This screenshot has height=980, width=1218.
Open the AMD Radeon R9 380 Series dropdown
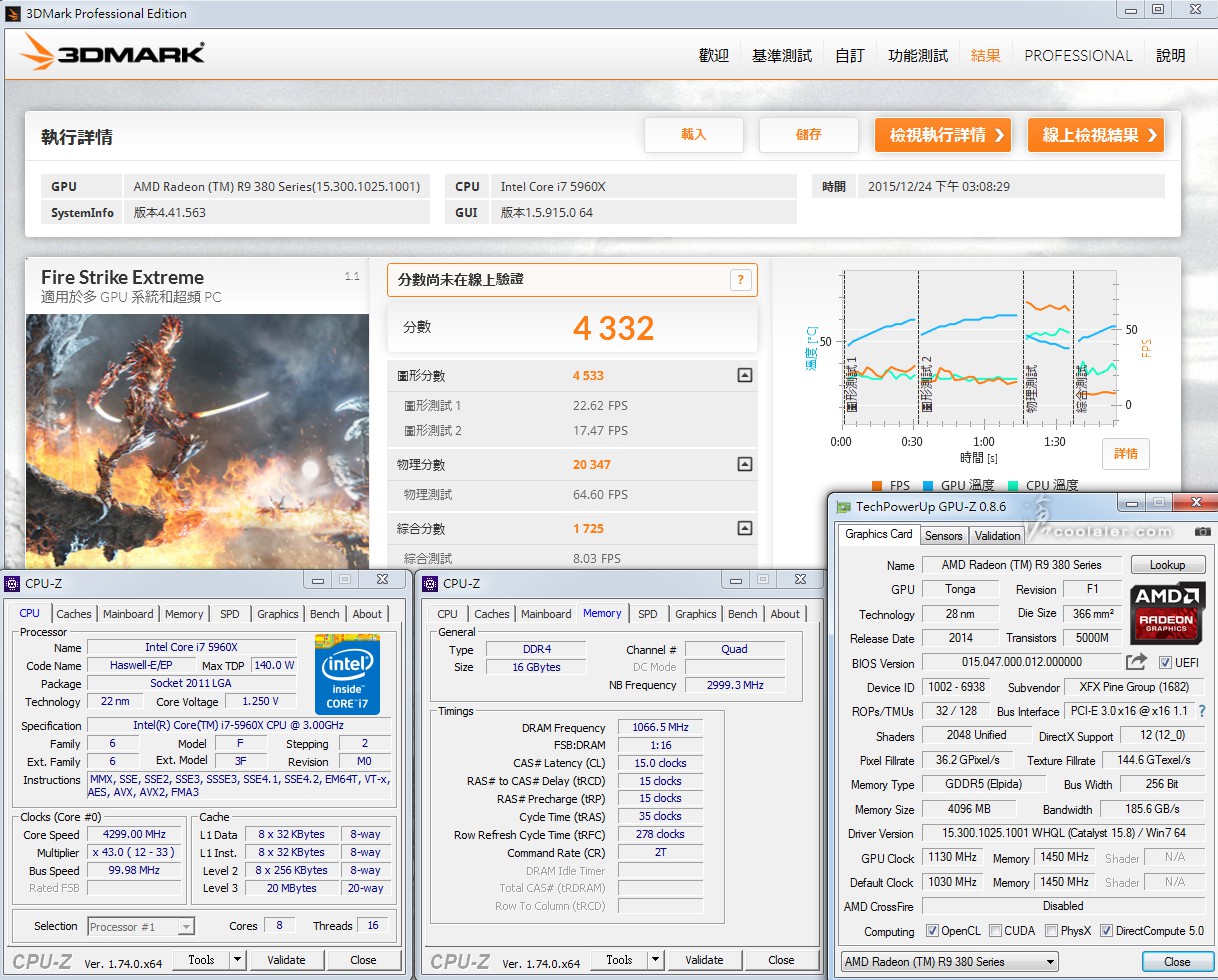(949, 962)
